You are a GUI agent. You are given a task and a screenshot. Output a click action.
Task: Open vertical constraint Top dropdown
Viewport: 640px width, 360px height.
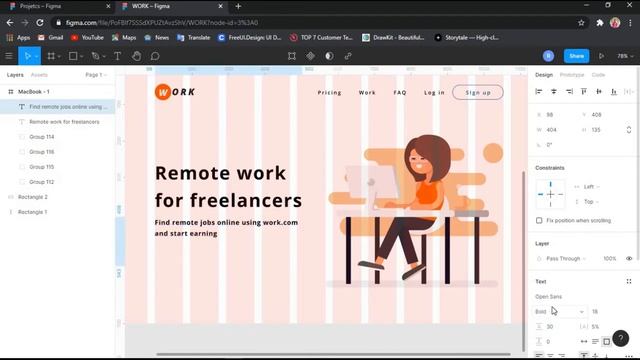[x=591, y=202]
